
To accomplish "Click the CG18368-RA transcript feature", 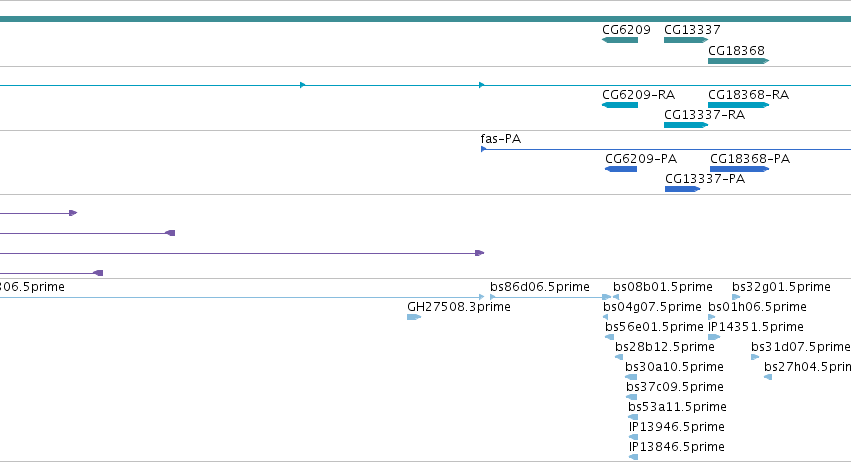I will 739,105.
